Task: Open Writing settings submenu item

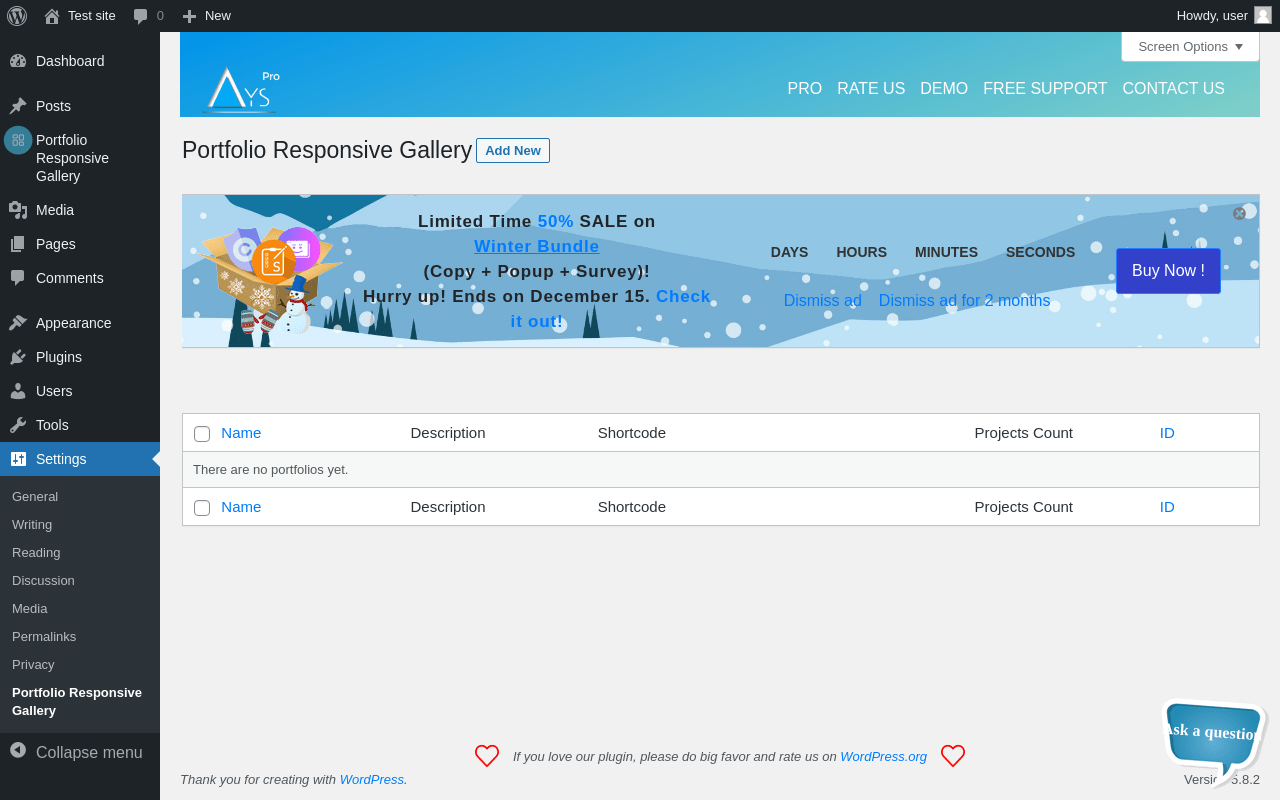Action: pos(32,524)
